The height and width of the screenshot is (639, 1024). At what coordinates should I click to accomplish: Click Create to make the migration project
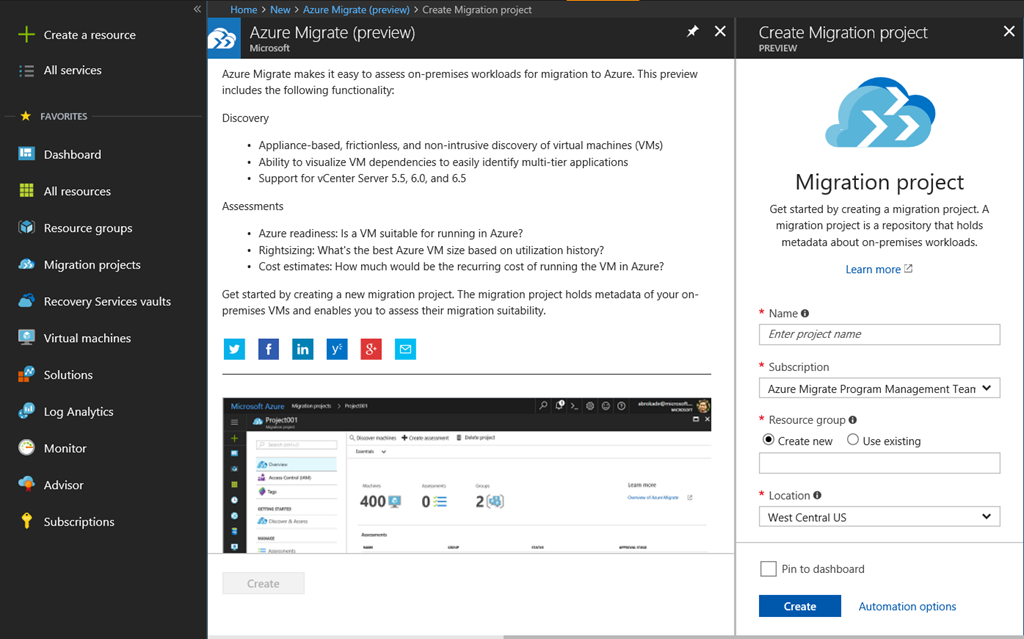[x=799, y=606]
